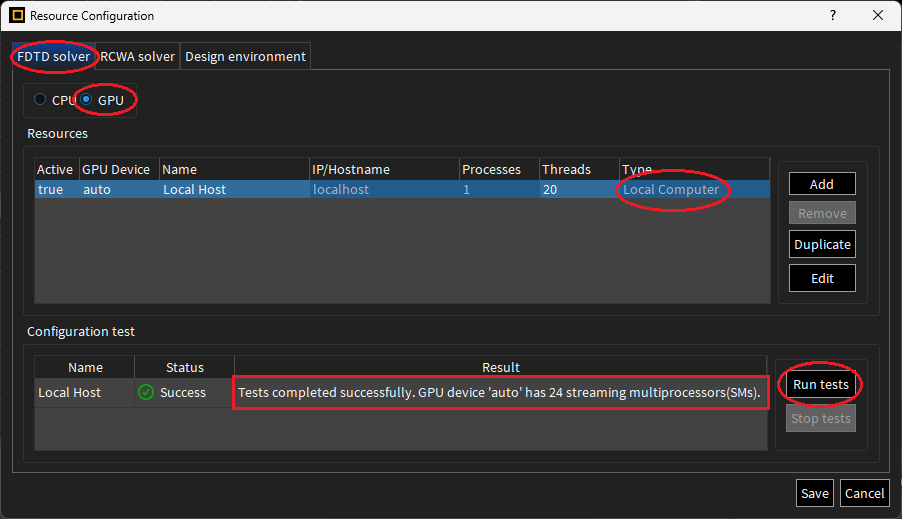Save the resource configuration
The width and height of the screenshot is (902, 519).
814,493
